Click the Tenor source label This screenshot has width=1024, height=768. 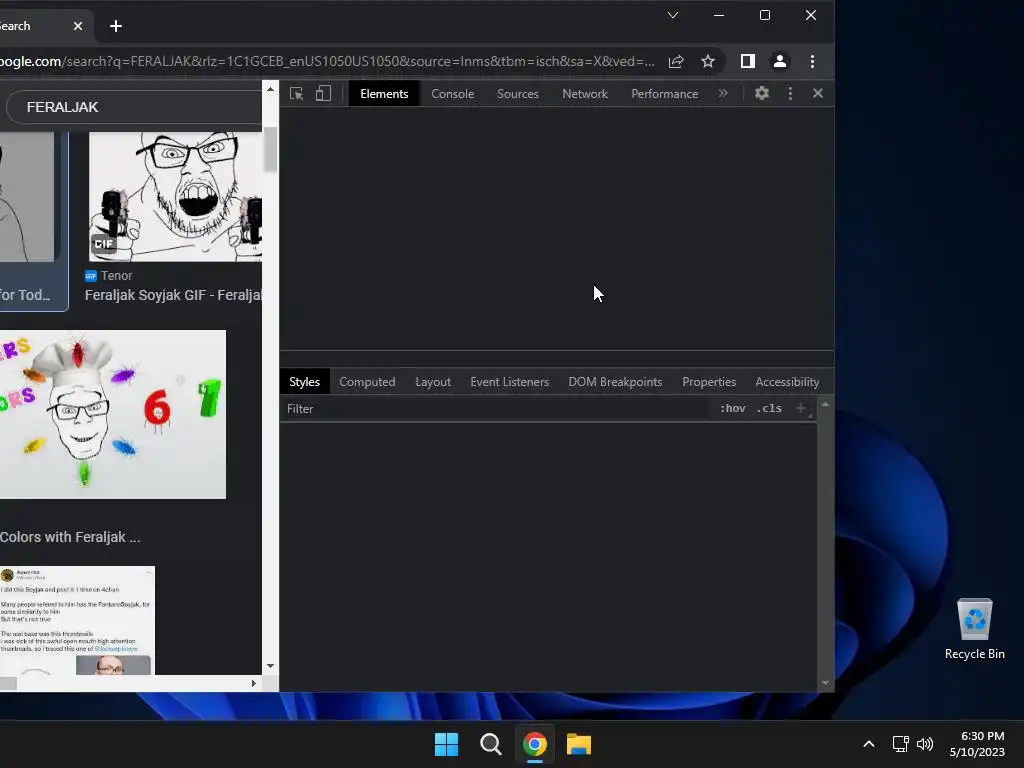(116, 276)
